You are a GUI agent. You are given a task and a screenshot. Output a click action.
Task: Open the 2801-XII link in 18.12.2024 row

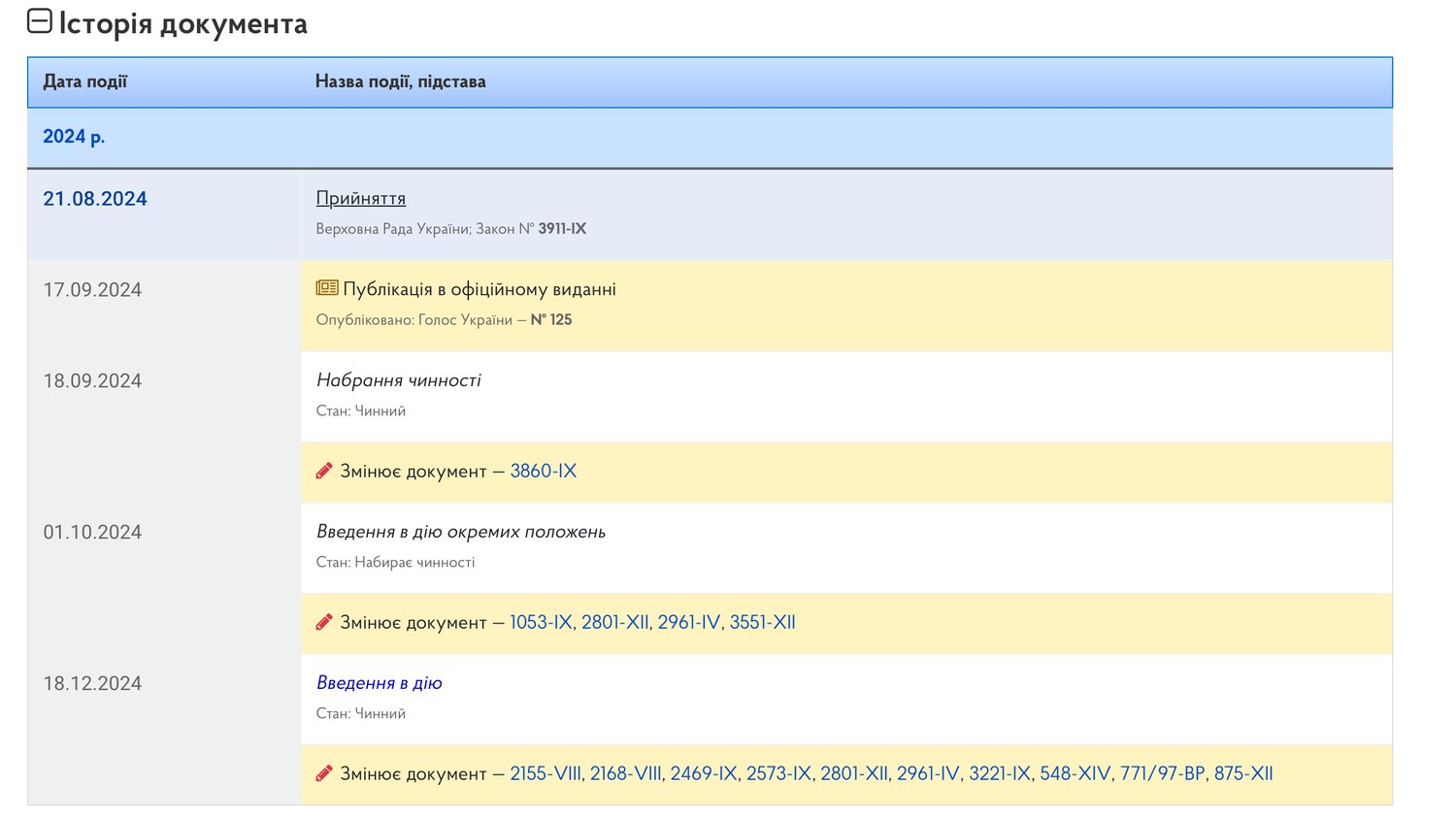point(854,773)
